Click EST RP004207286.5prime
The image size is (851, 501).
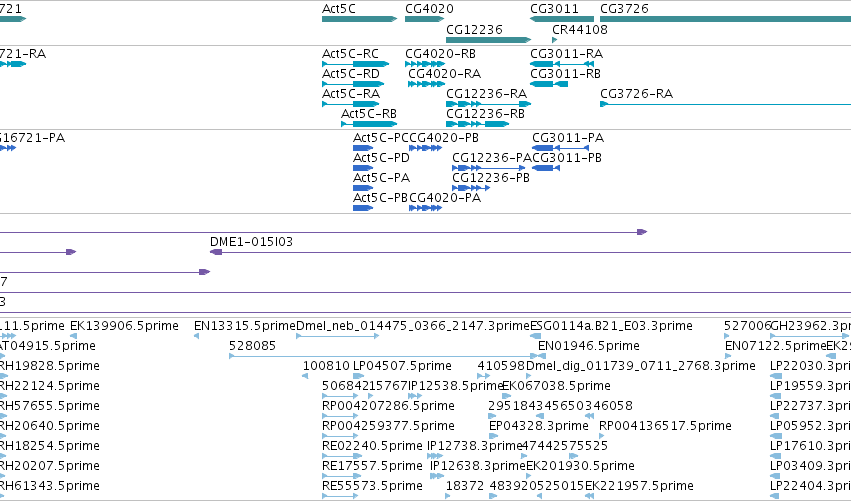click(388, 406)
